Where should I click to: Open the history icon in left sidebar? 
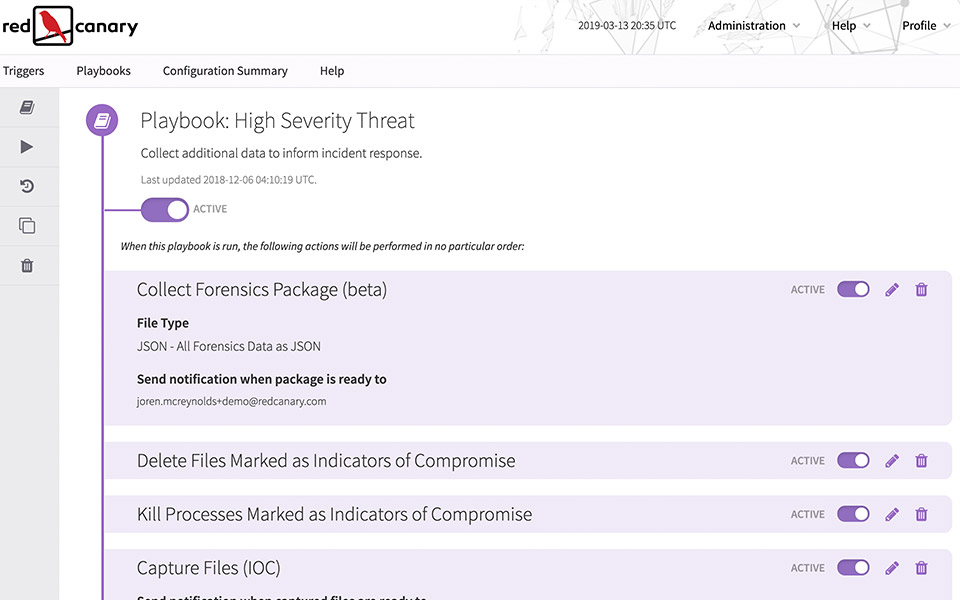[x=27, y=186]
